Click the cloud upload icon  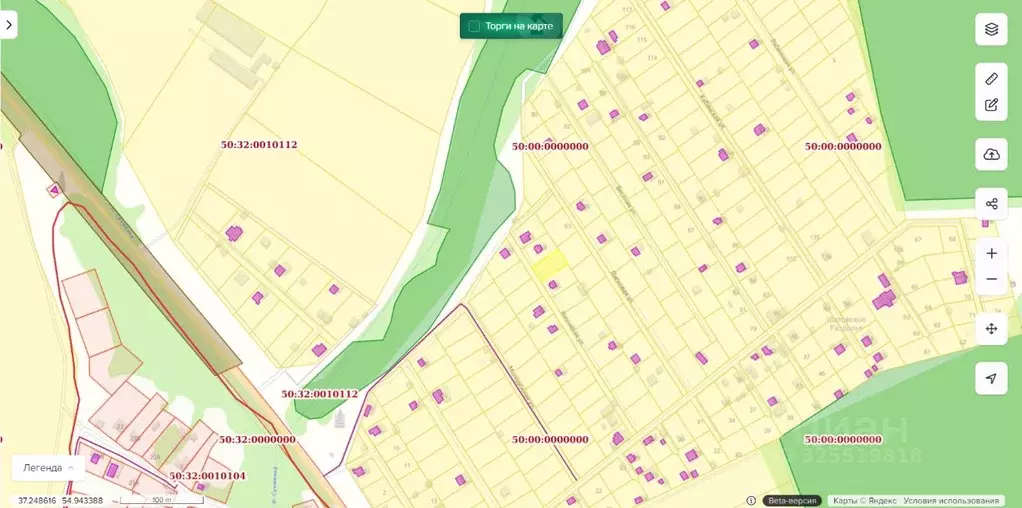tap(991, 154)
